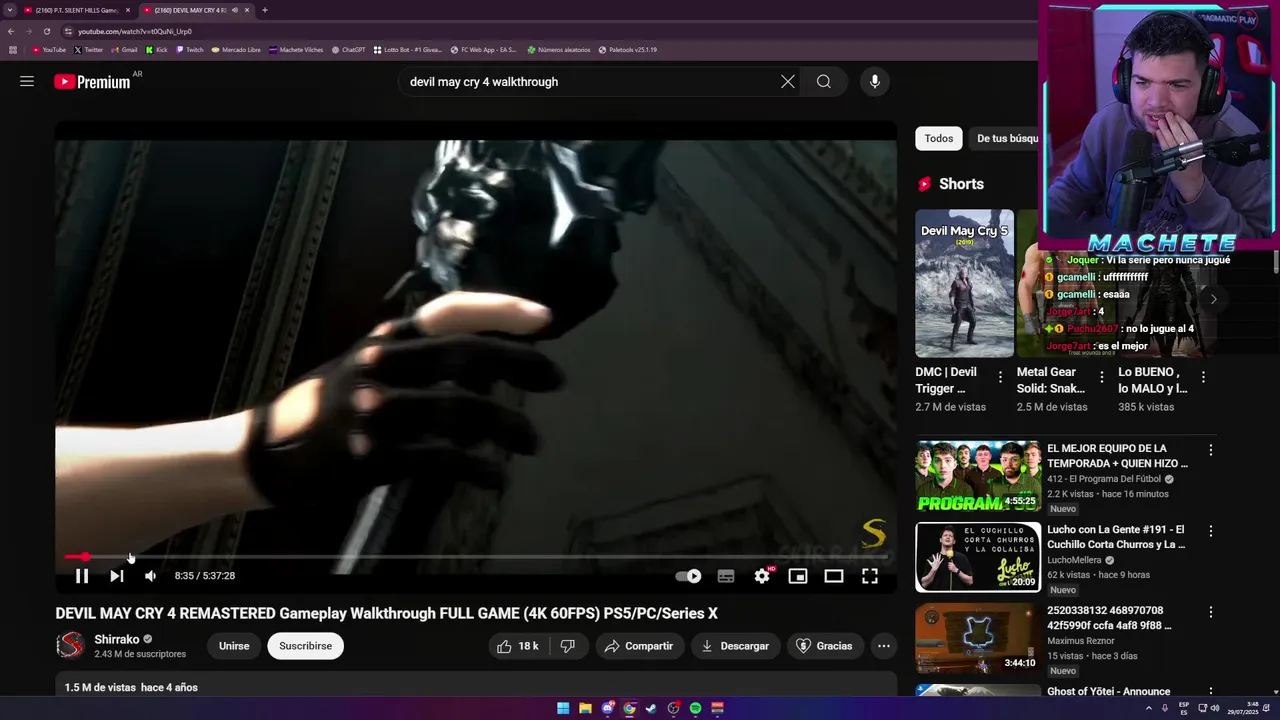The image size is (1280, 720).
Task: Open the YouTube hamburger guide menu
Action: tap(27, 82)
